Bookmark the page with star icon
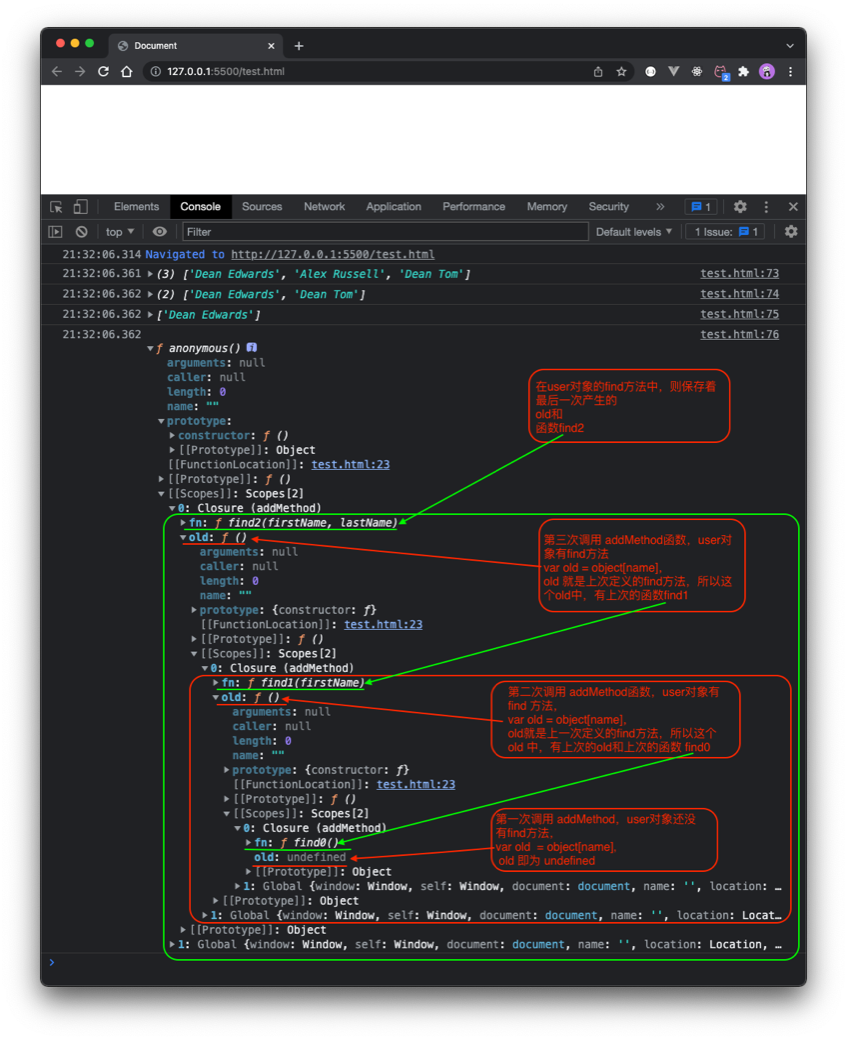The height and width of the screenshot is (1040, 847). point(621,72)
